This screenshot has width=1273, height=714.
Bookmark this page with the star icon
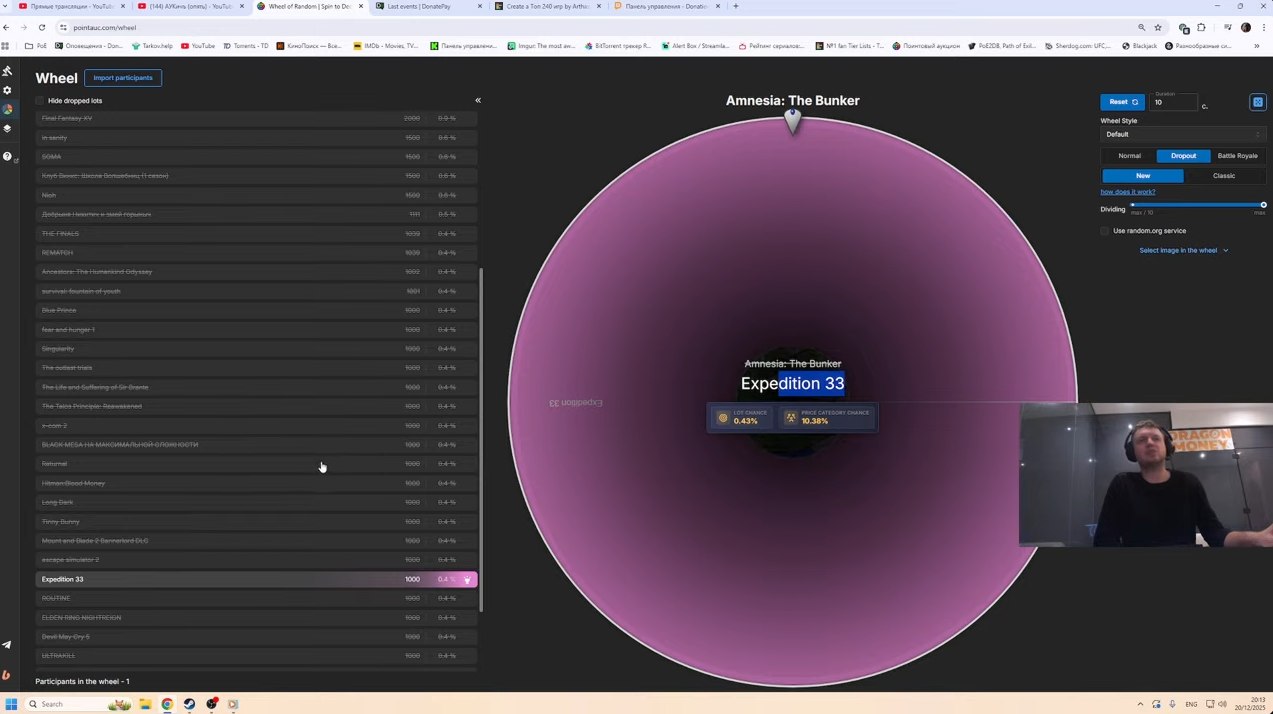(x=1158, y=27)
